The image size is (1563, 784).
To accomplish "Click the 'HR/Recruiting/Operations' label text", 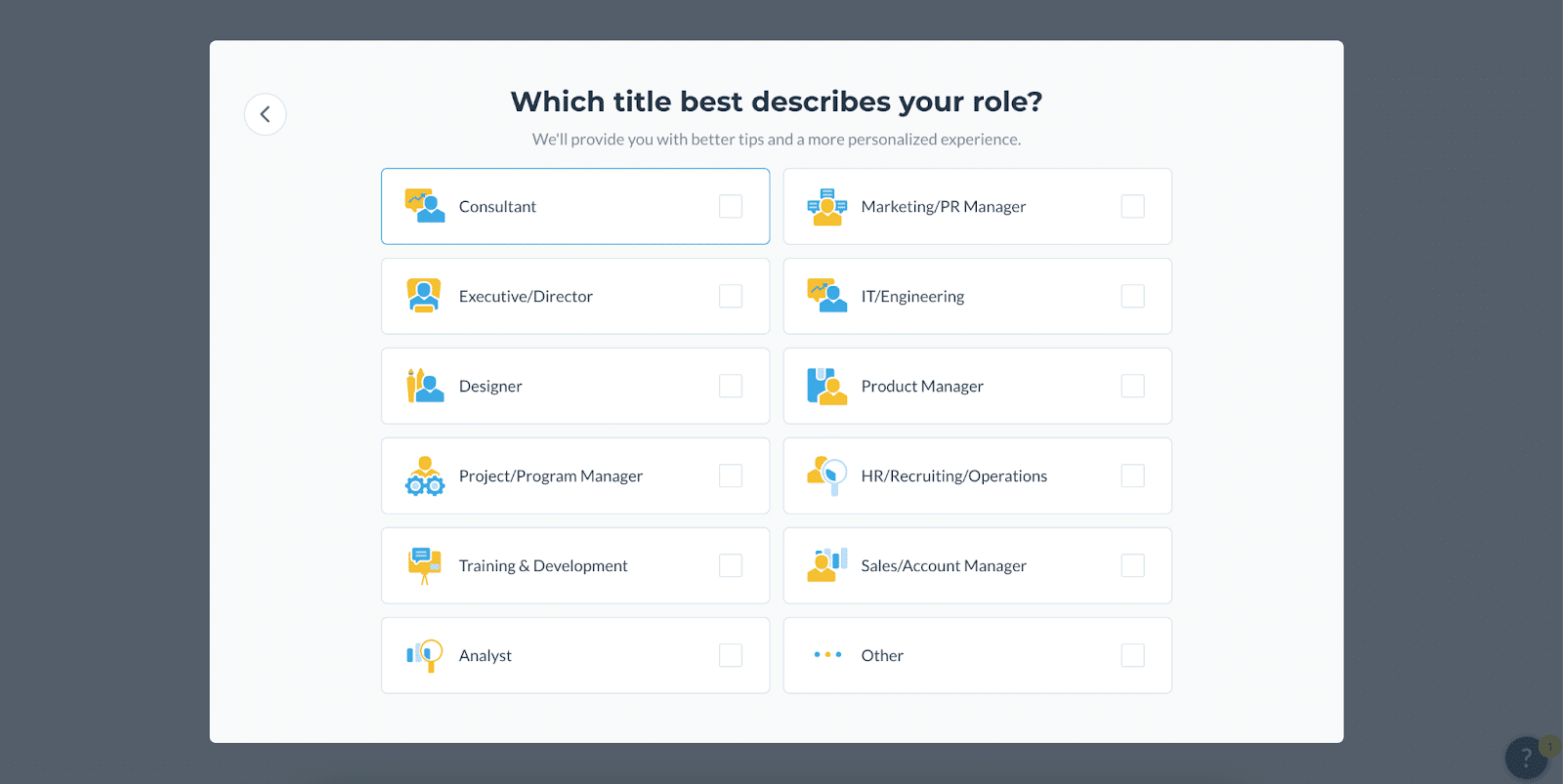I will [954, 476].
